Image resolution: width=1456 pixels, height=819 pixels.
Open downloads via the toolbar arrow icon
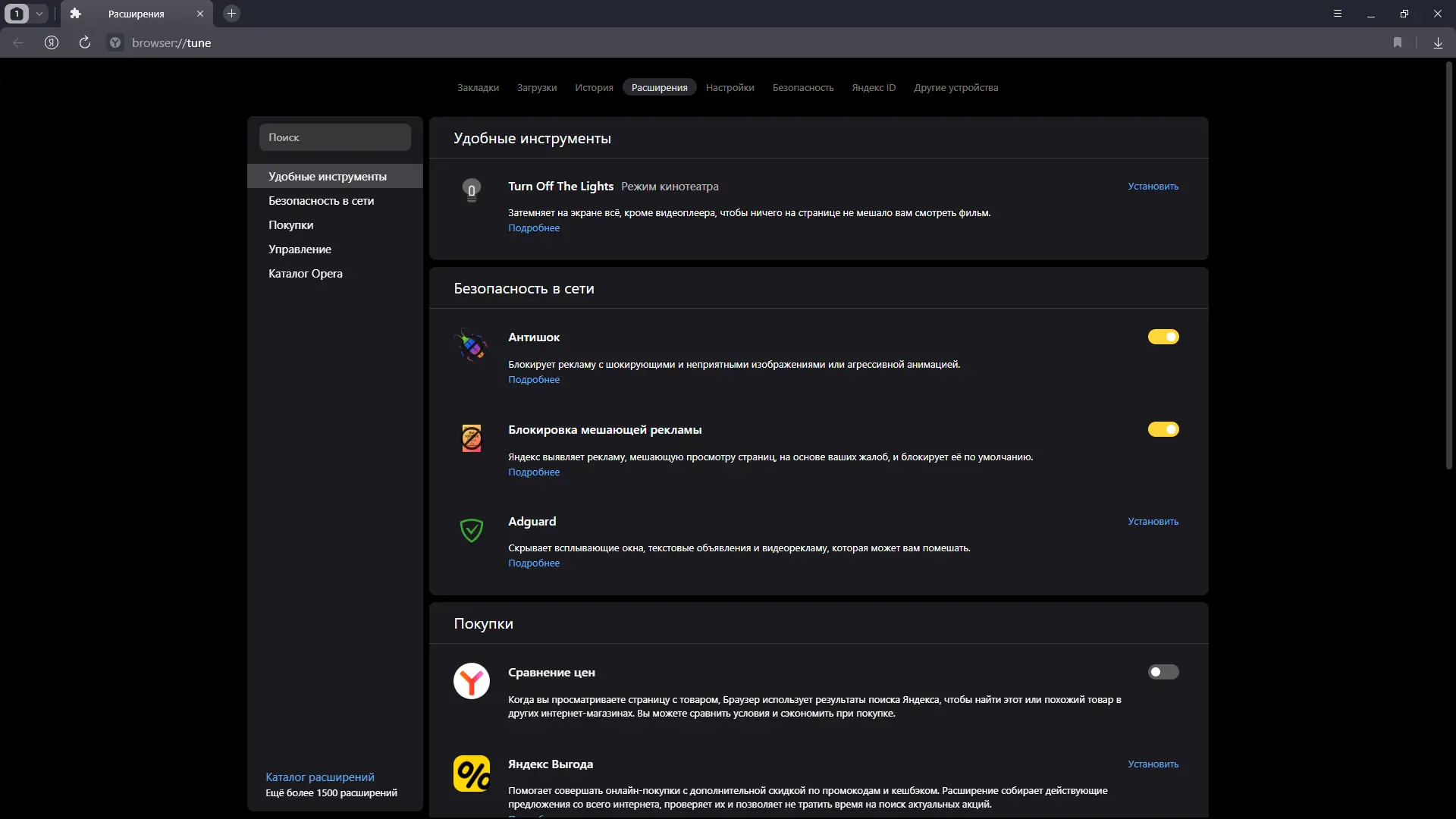(x=1438, y=42)
